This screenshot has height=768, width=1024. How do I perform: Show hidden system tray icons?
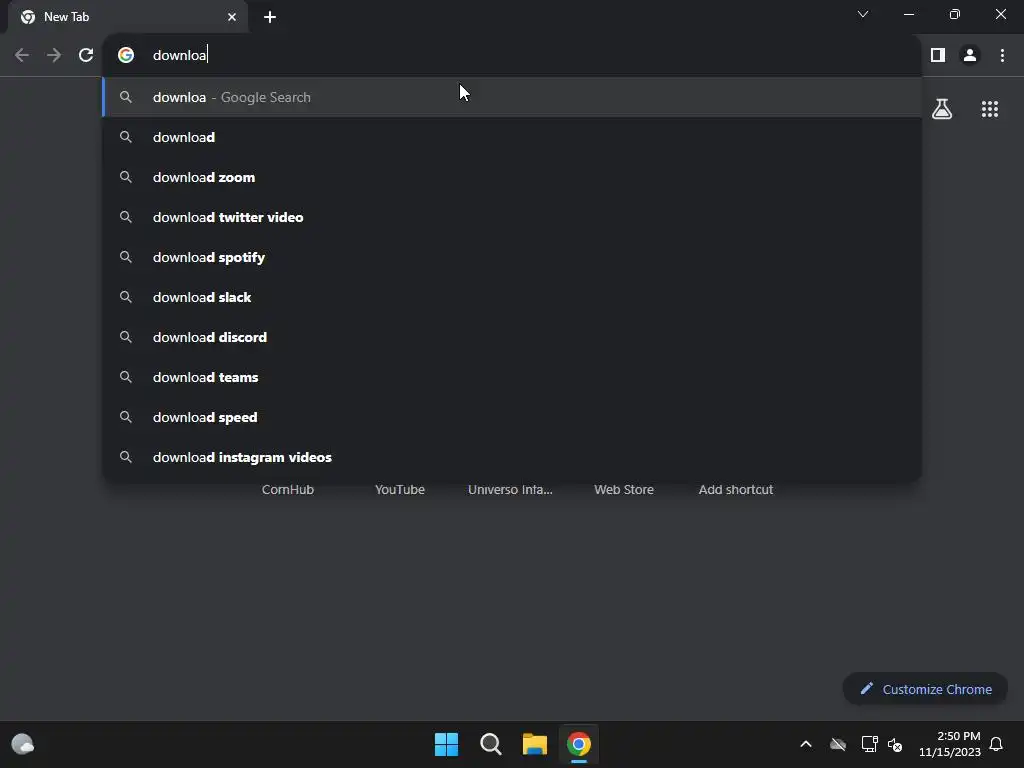(x=806, y=744)
